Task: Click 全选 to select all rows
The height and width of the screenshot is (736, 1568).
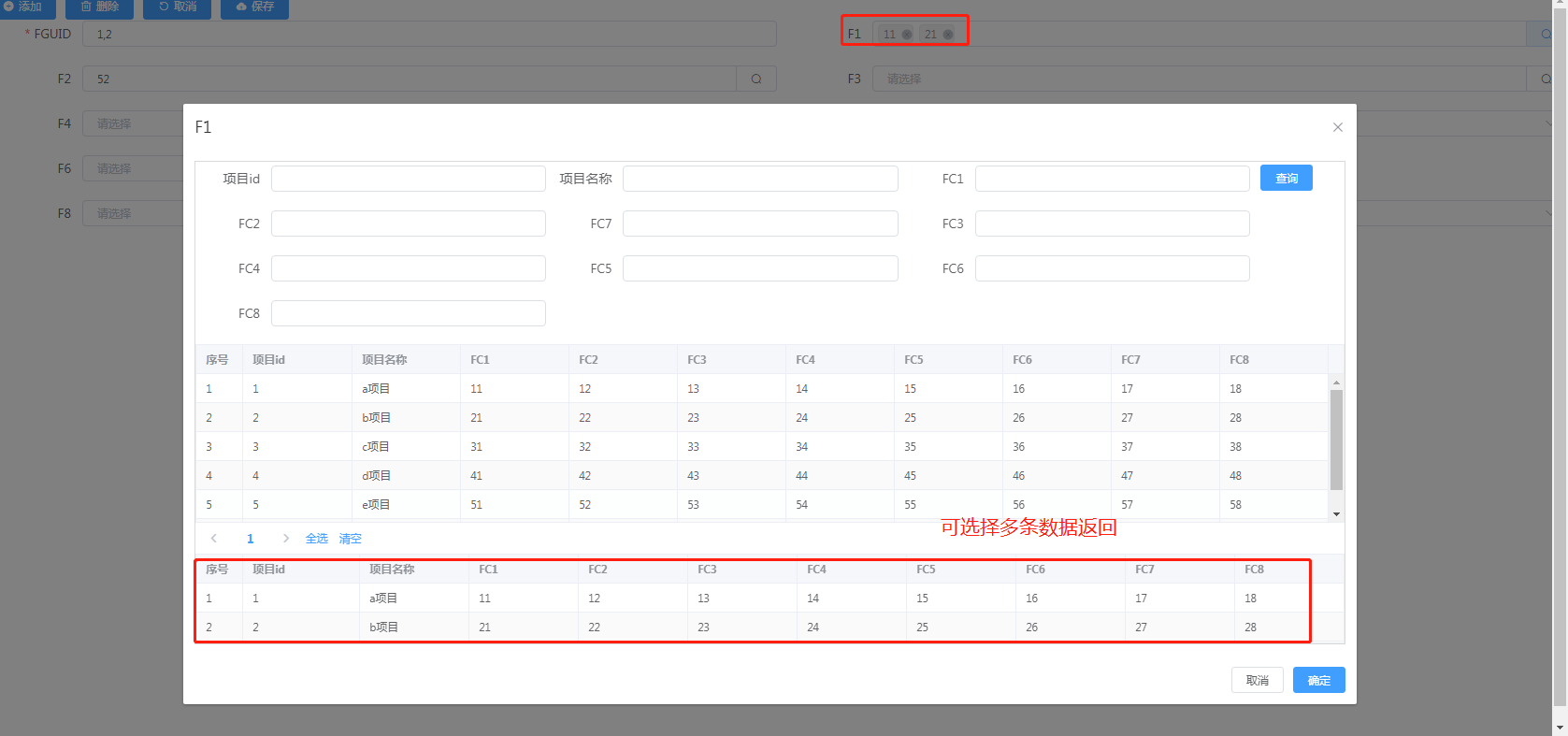Action: [317, 539]
